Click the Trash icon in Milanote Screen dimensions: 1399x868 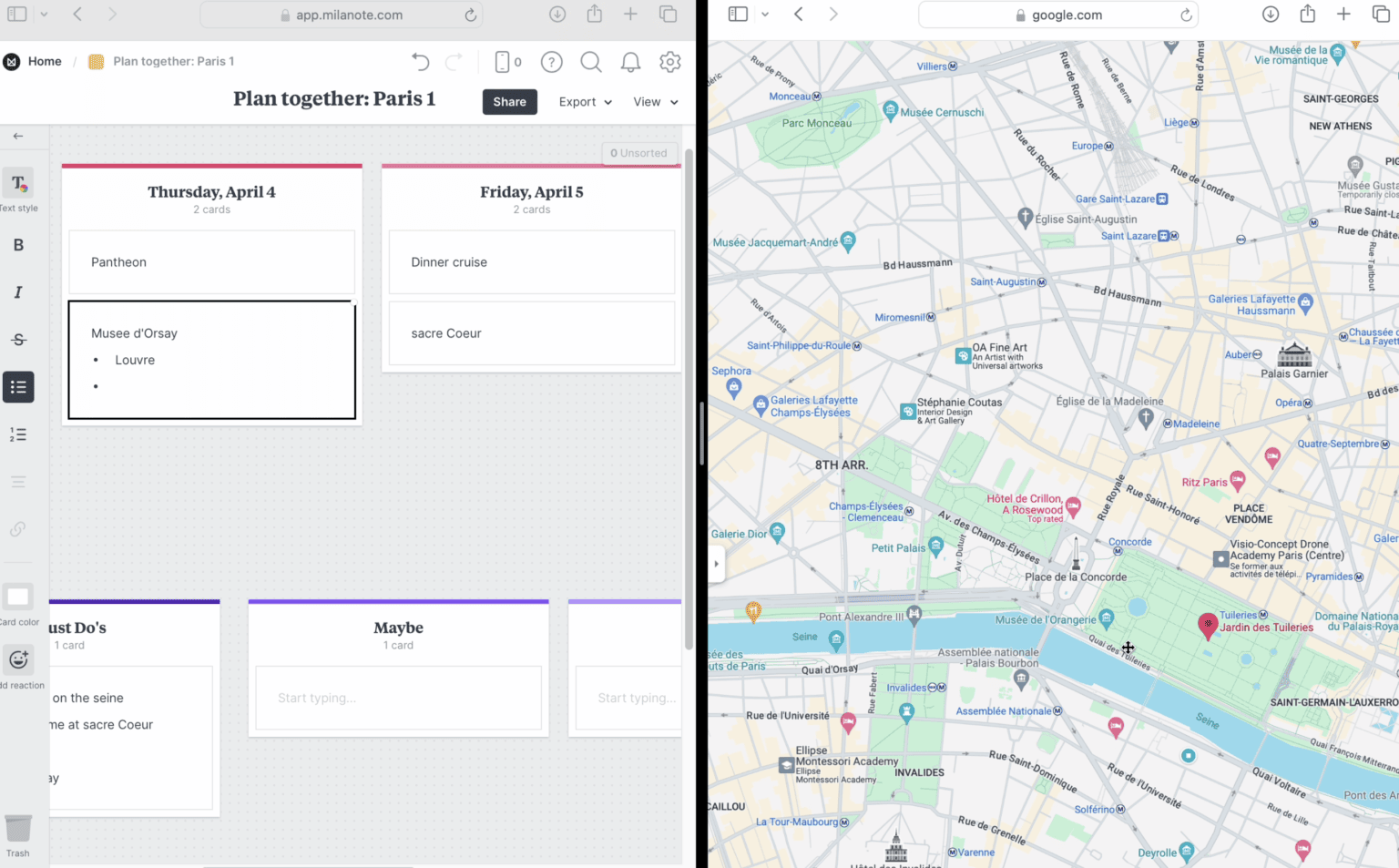click(x=18, y=829)
